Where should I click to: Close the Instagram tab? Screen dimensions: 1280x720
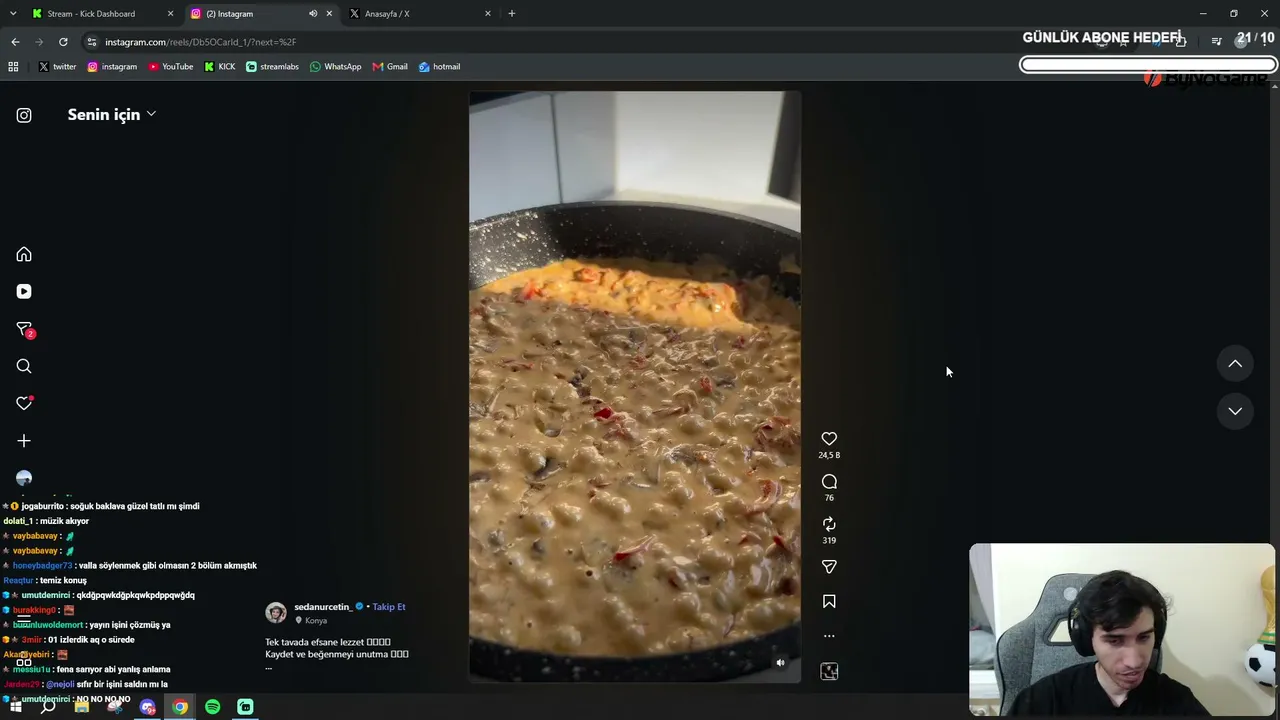point(329,14)
